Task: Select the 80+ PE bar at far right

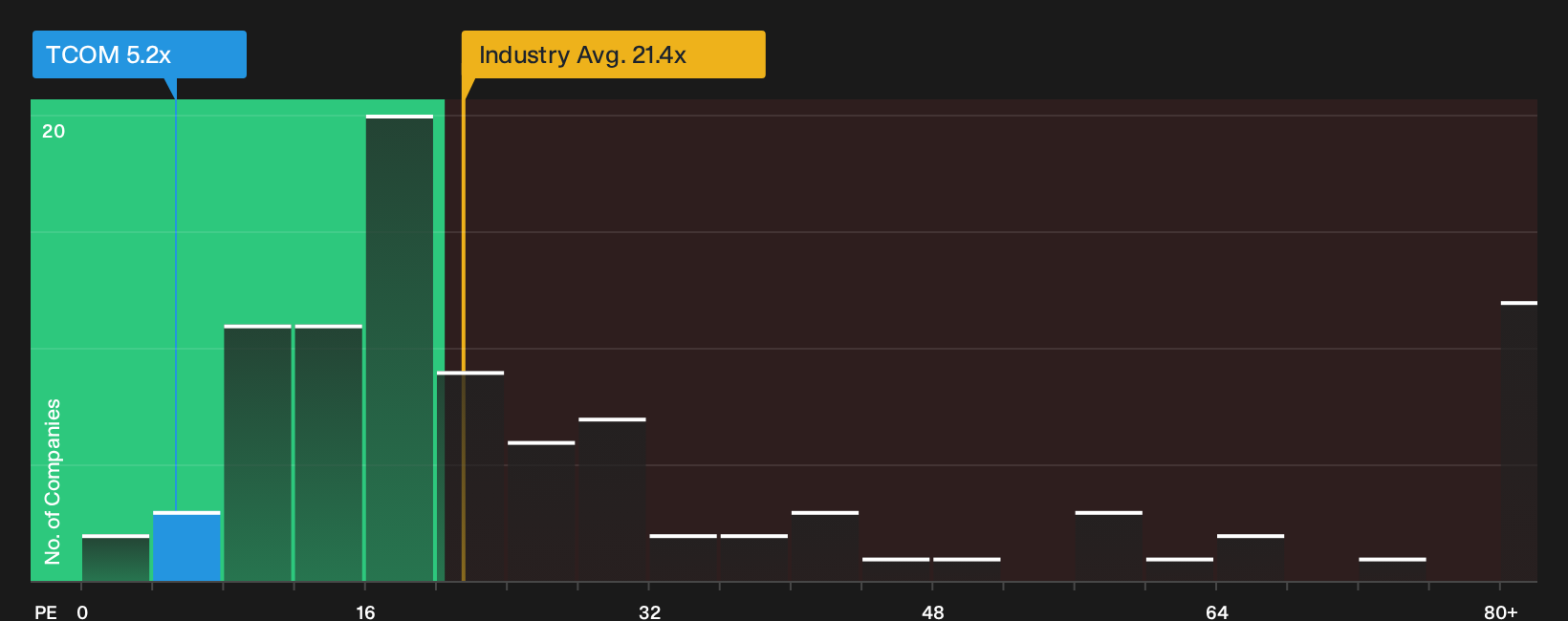Action: point(1519,441)
